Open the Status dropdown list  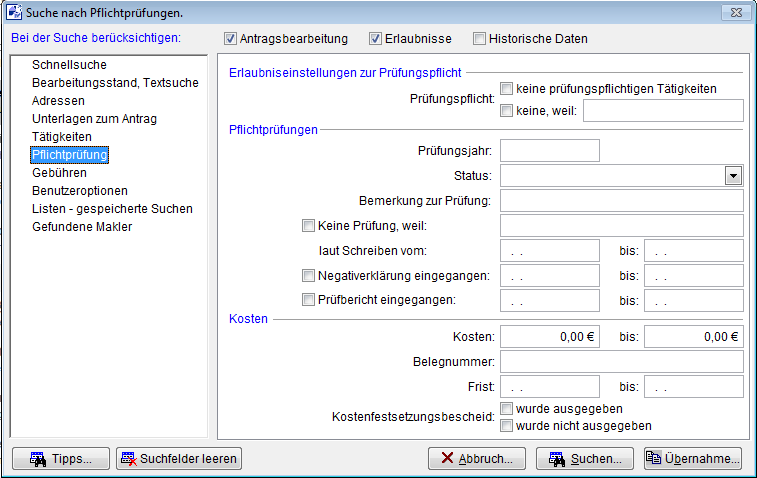coord(733,176)
